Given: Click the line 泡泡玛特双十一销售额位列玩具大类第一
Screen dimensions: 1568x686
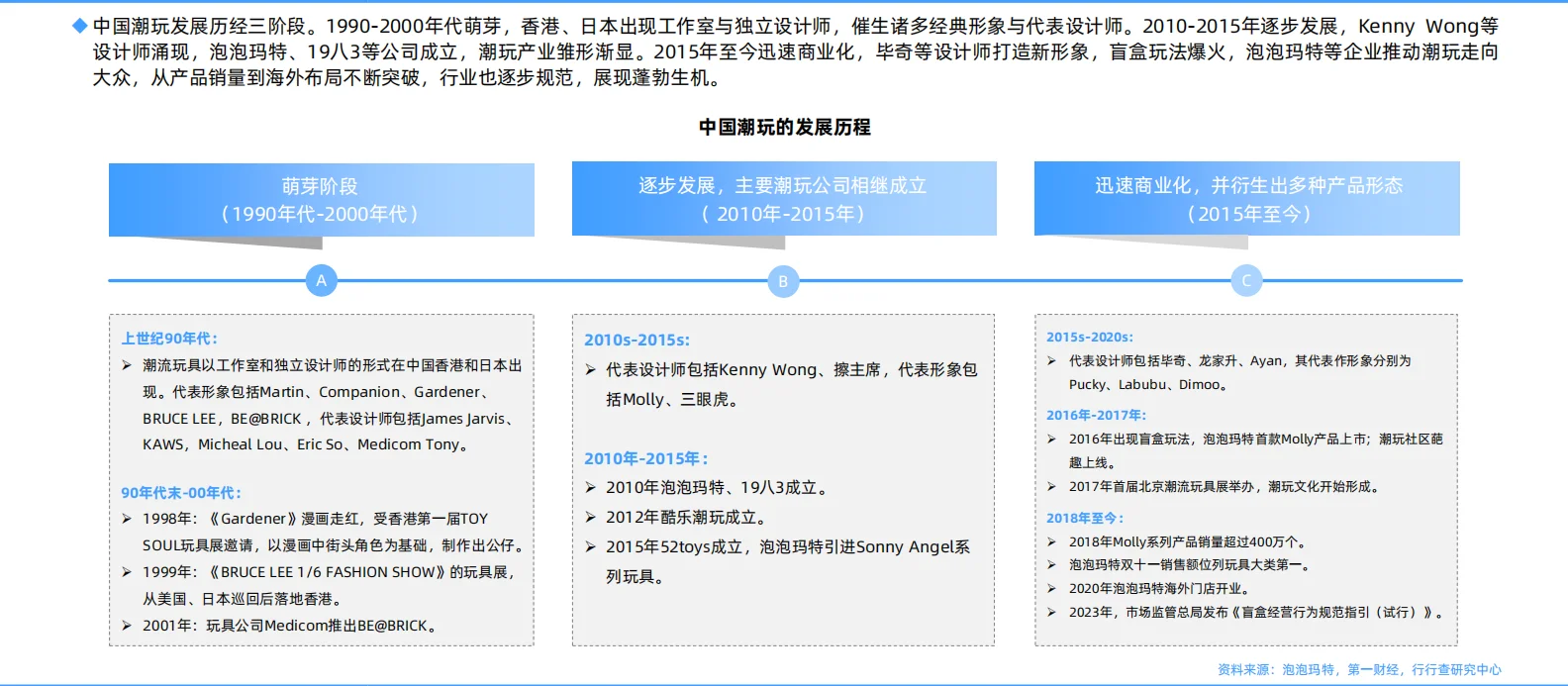Looking at the screenshot, I should [x=1192, y=565].
